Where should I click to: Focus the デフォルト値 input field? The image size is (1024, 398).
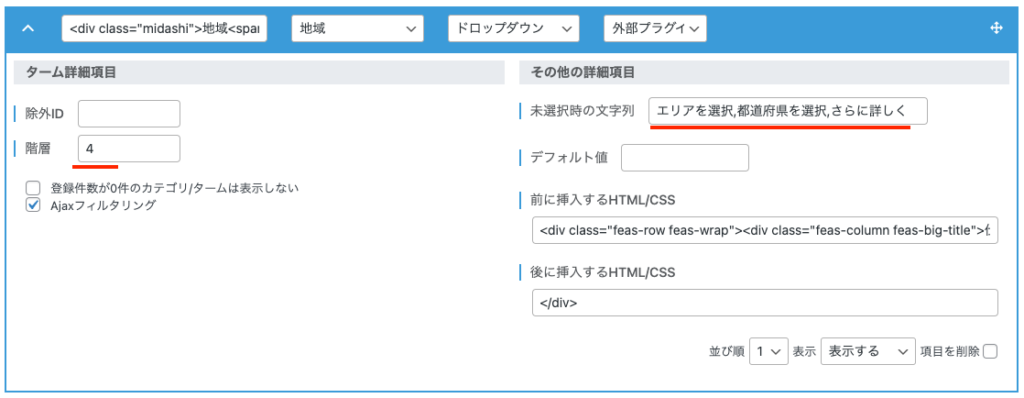click(x=684, y=158)
